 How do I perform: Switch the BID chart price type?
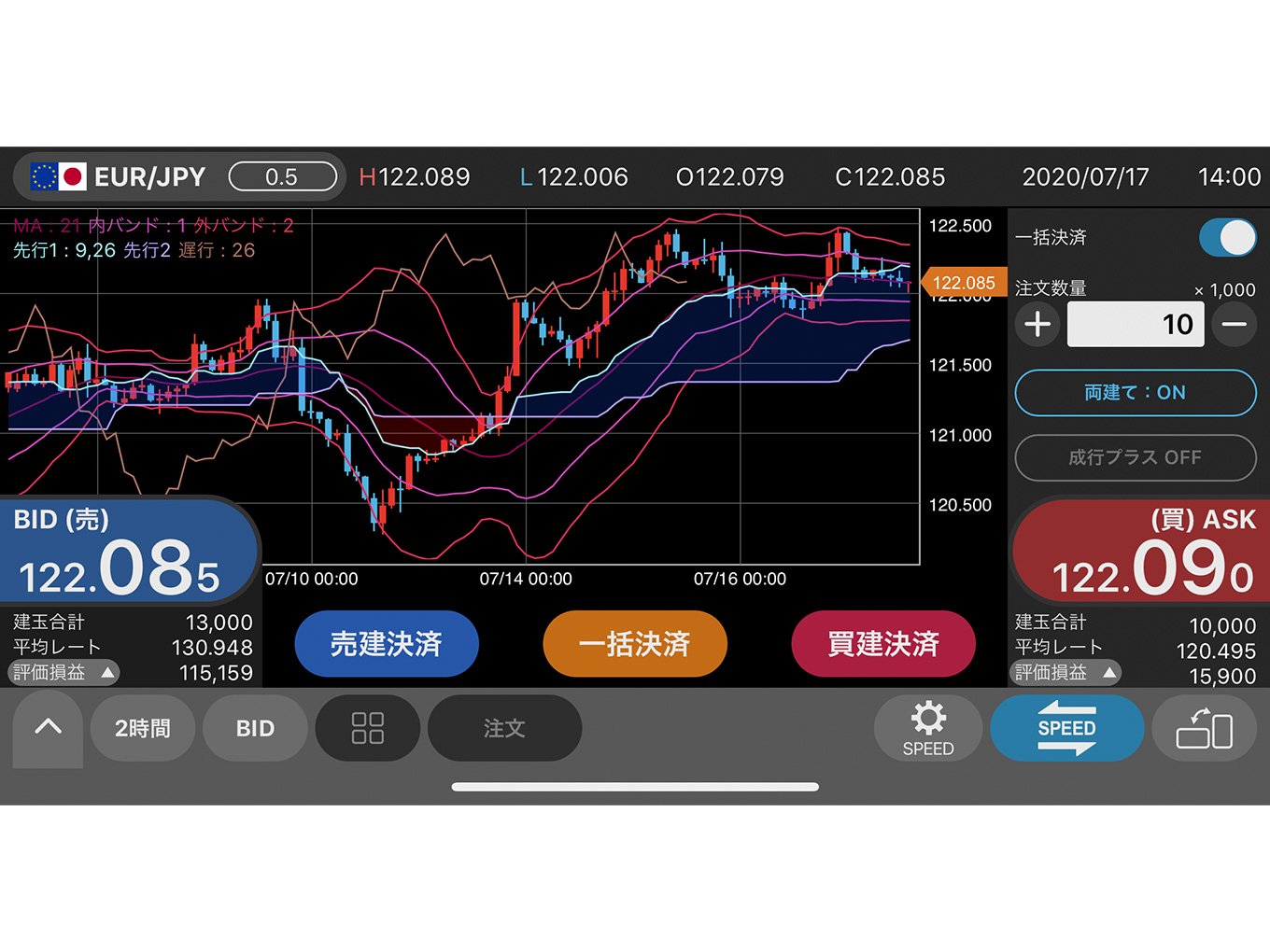(x=255, y=728)
